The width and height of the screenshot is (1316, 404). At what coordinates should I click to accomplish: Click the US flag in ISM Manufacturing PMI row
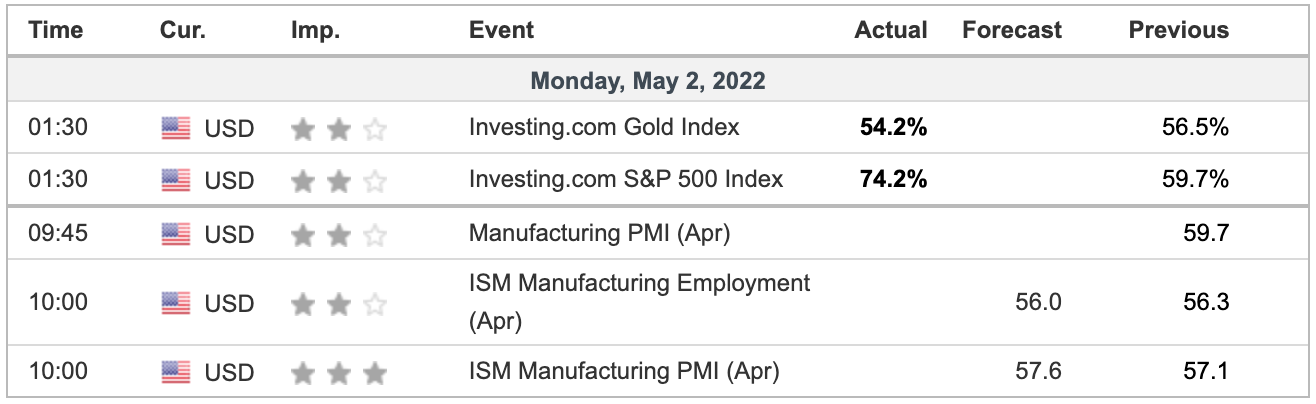175,373
